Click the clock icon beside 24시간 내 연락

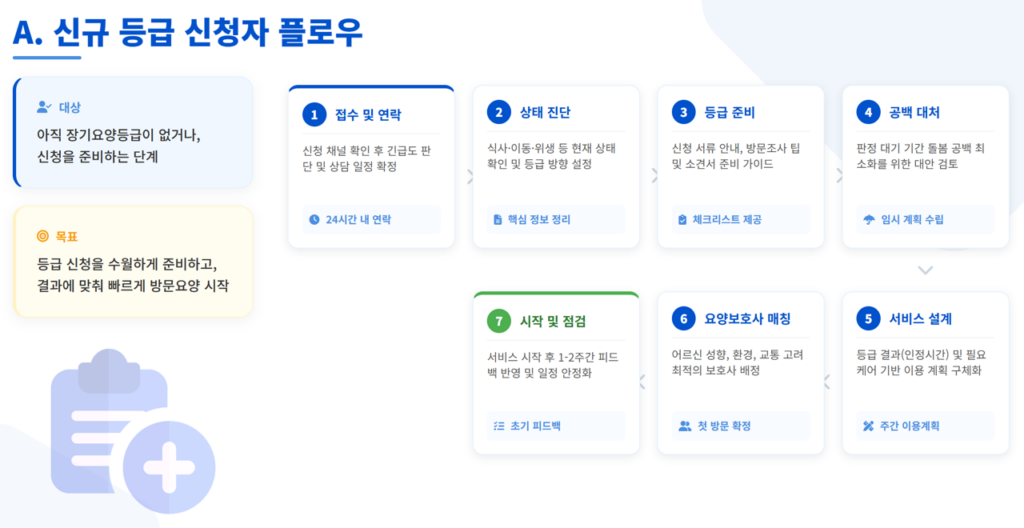(314, 220)
